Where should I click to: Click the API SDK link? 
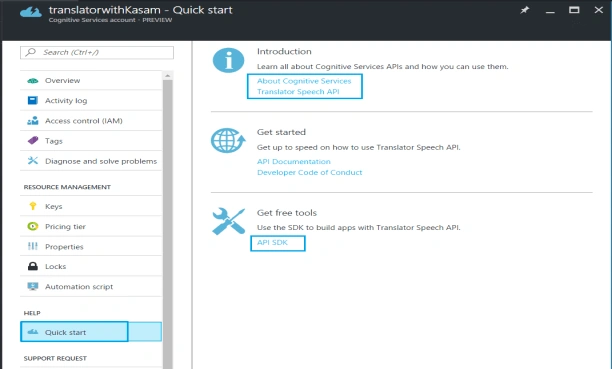coord(272,242)
